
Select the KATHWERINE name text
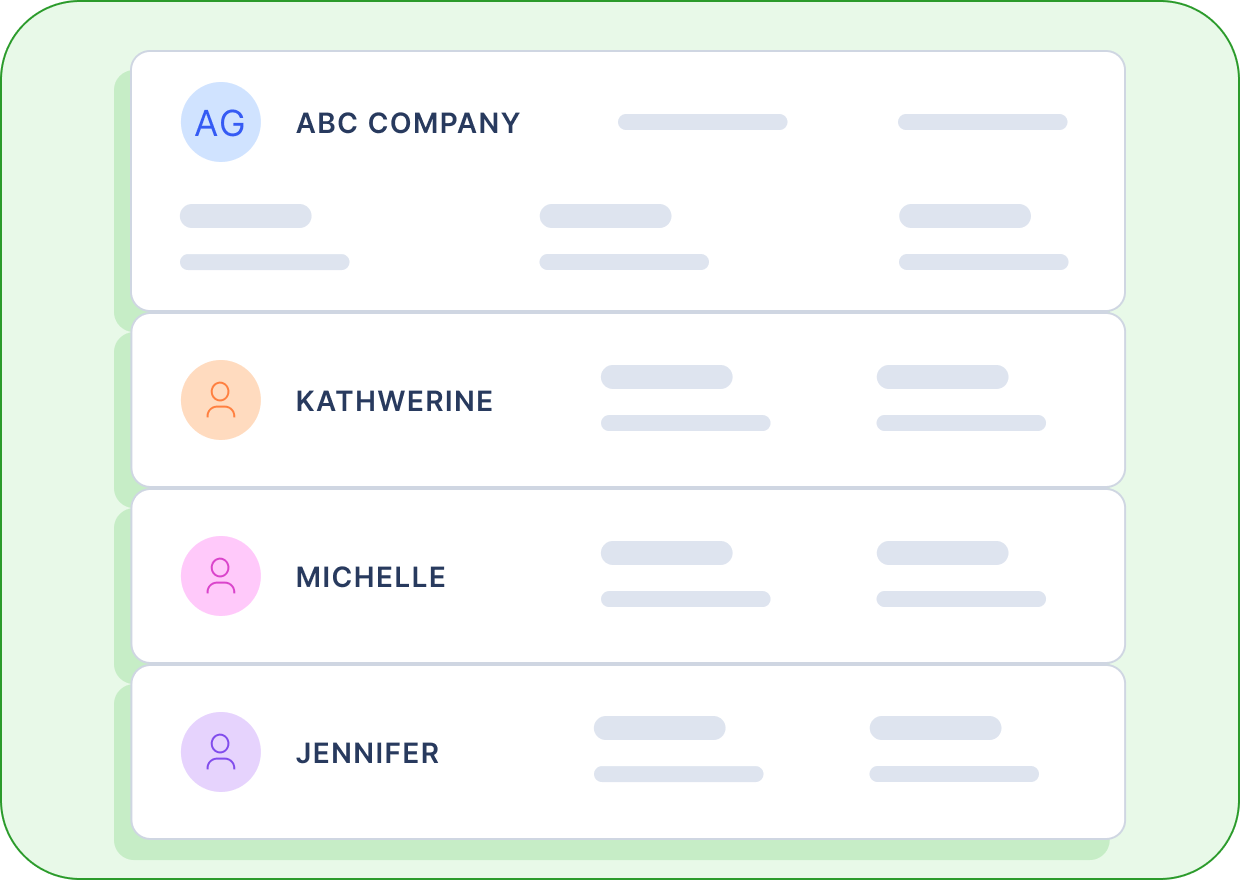395,401
